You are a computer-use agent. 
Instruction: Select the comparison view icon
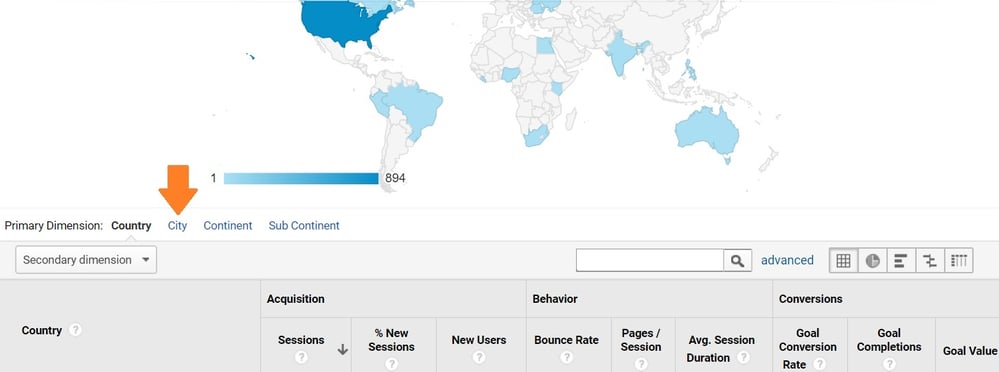(x=930, y=261)
